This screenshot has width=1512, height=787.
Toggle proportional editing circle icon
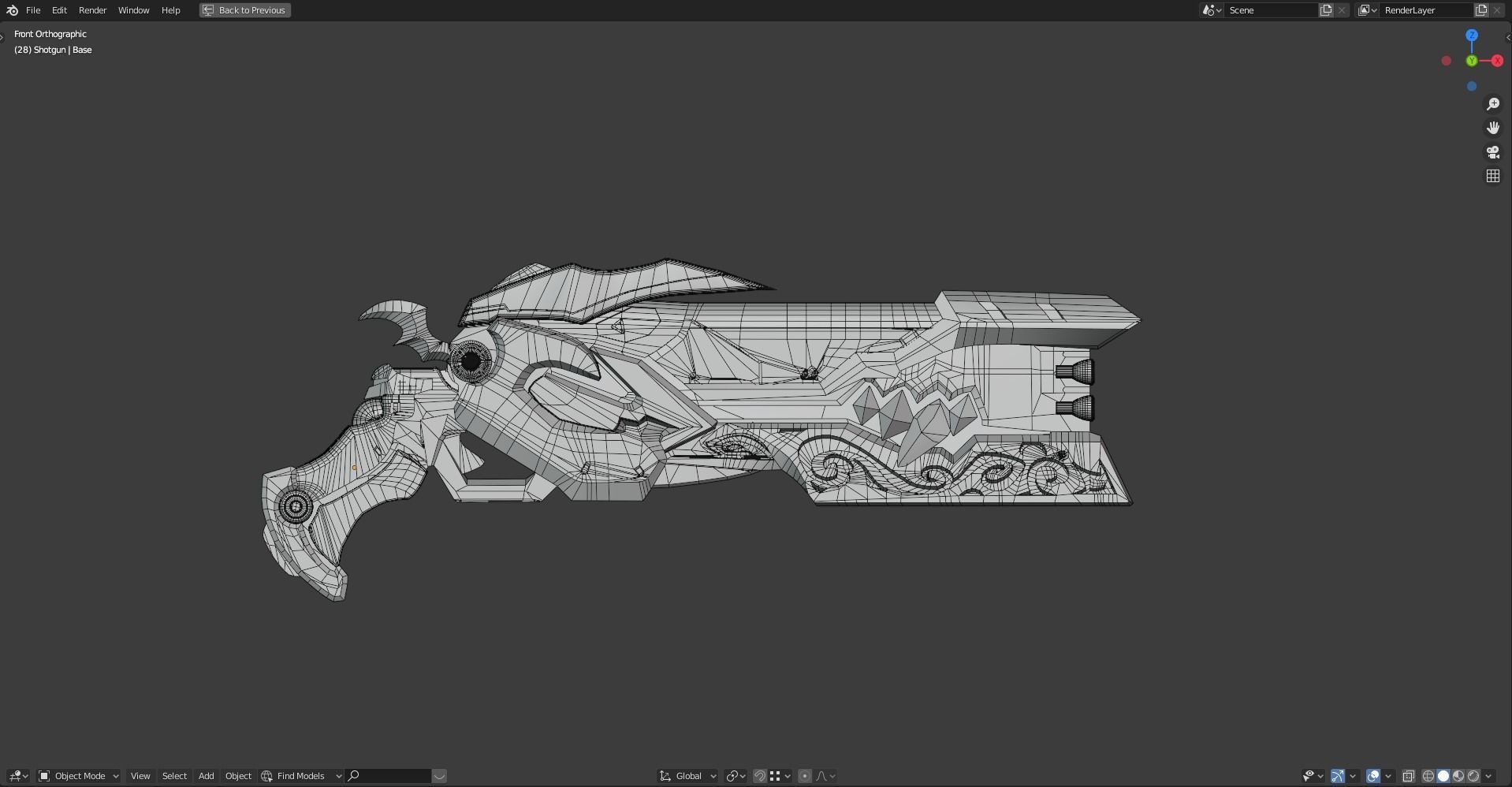click(x=804, y=776)
